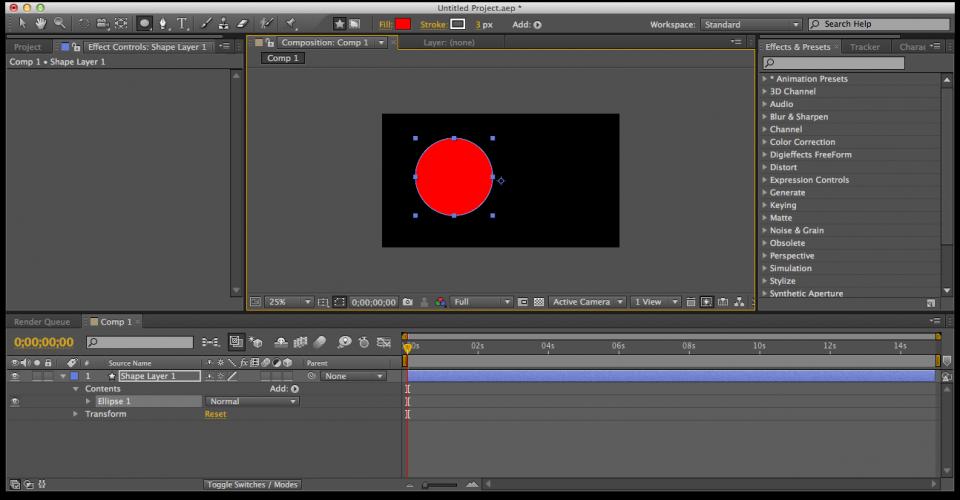
Task: Click the Reset link for Transform
Action: [215, 414]
